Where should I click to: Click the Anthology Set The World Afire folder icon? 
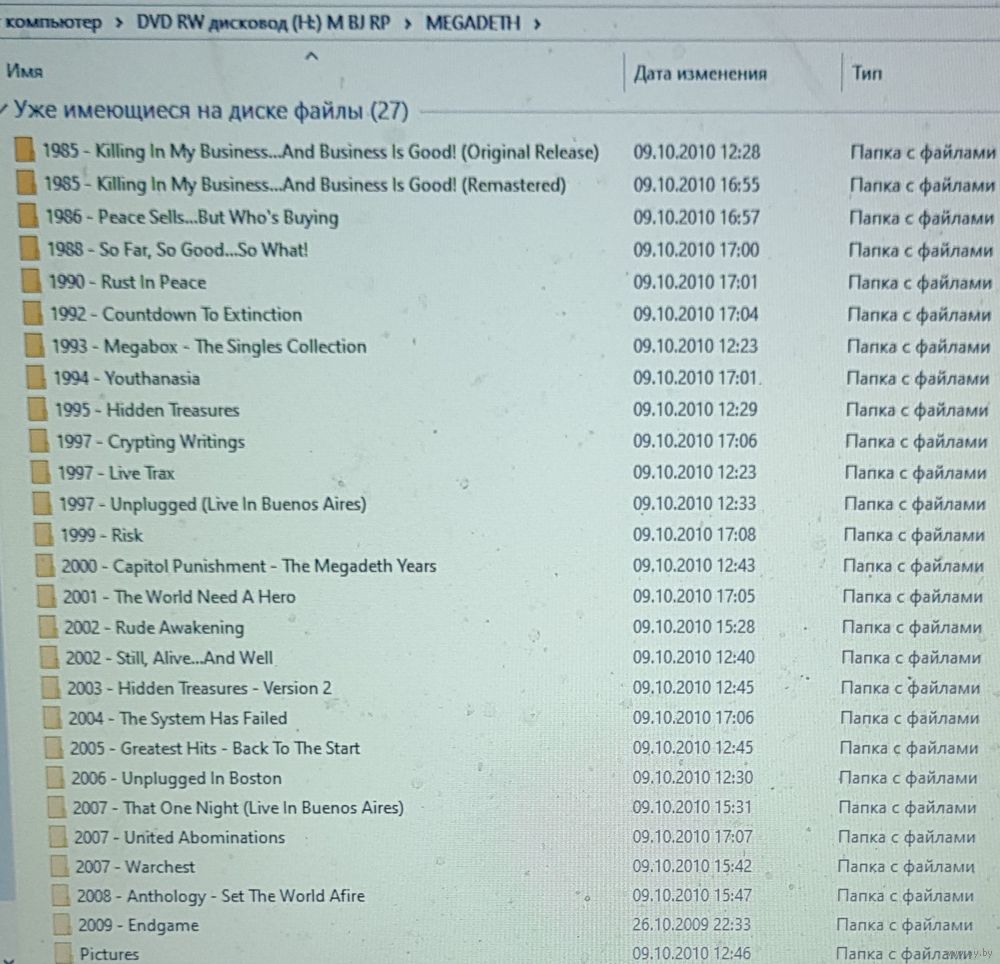[61, 895]
